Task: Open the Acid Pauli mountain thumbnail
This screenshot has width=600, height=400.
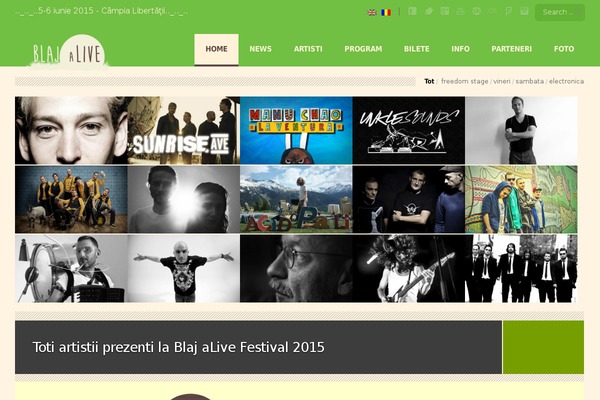Action: pos(296,199)
